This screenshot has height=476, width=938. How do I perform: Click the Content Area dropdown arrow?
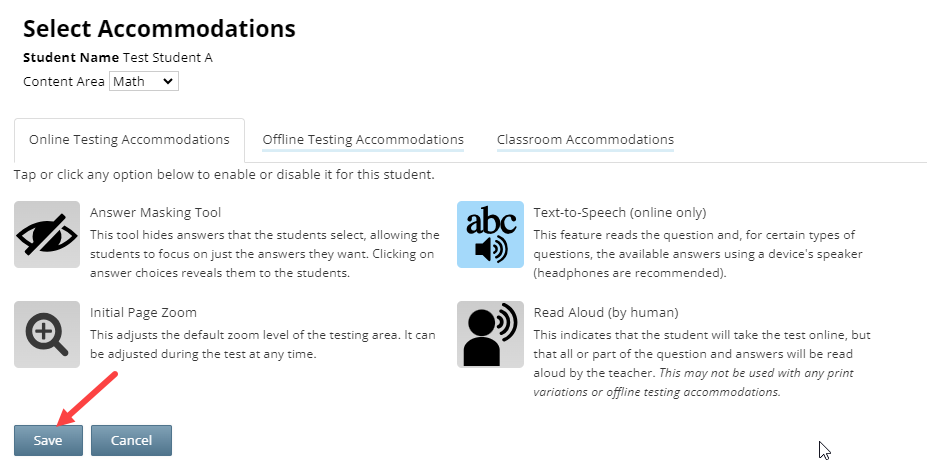[x=168, y=81]
